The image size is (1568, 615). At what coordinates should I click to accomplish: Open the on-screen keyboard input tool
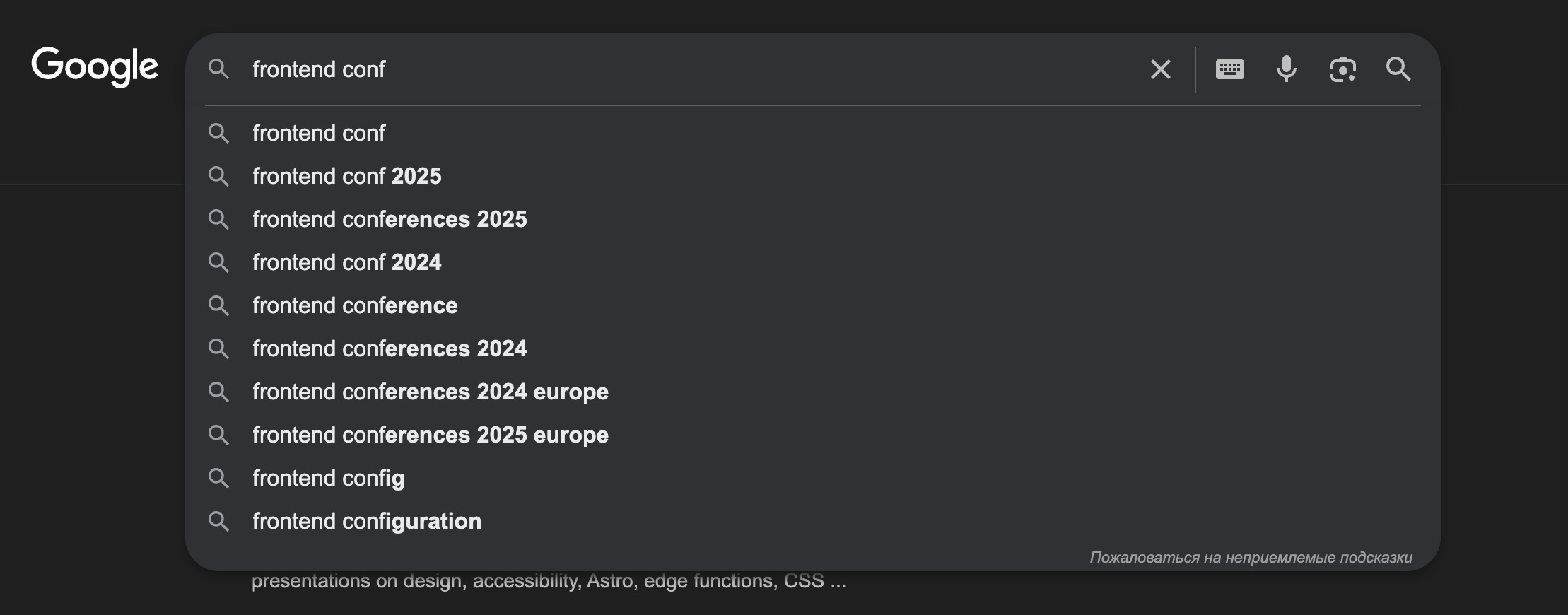coord(1229,69)
